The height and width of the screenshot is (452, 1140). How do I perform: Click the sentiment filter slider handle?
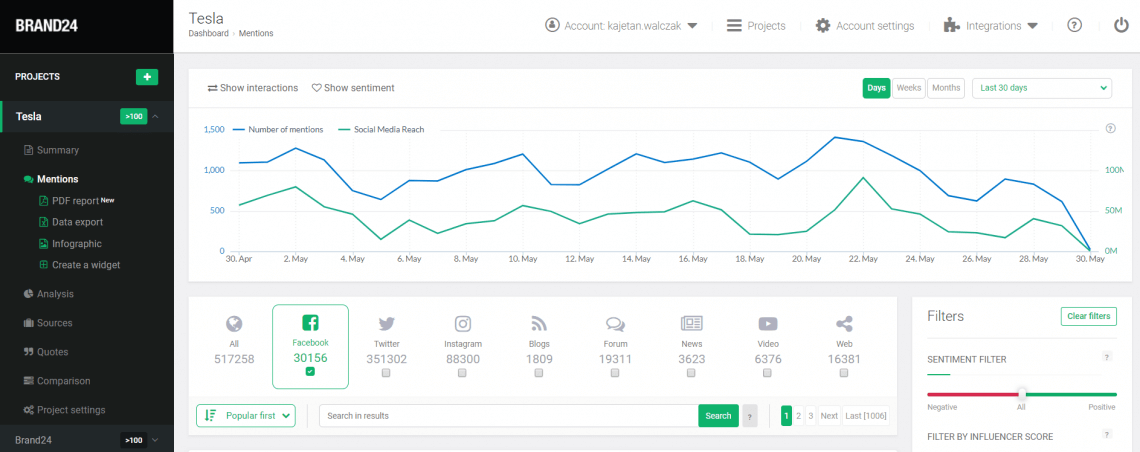(1021, 394)
